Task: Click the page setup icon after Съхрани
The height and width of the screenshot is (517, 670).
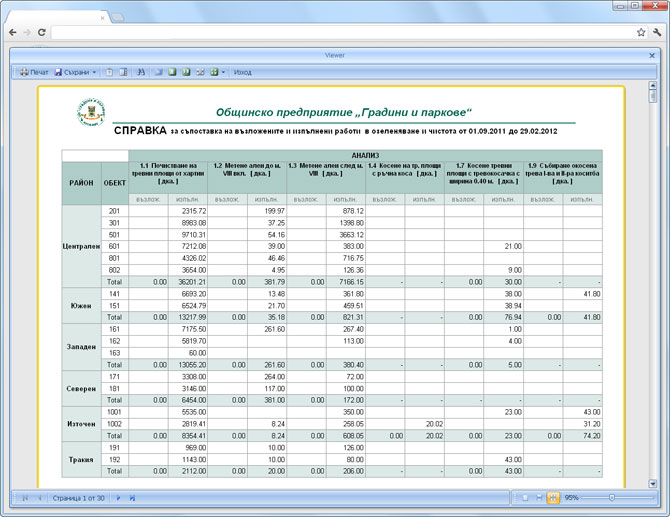Action: (x=109, y=72)
